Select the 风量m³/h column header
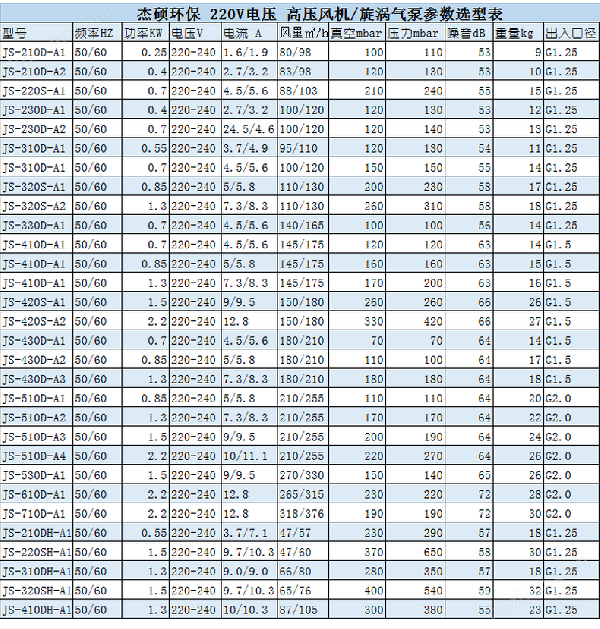600x629 pixels. [304, 33]
